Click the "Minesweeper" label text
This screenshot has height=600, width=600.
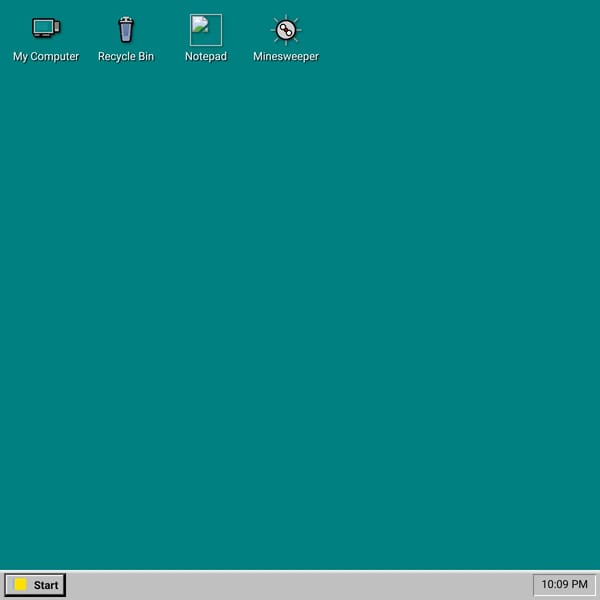286,57
